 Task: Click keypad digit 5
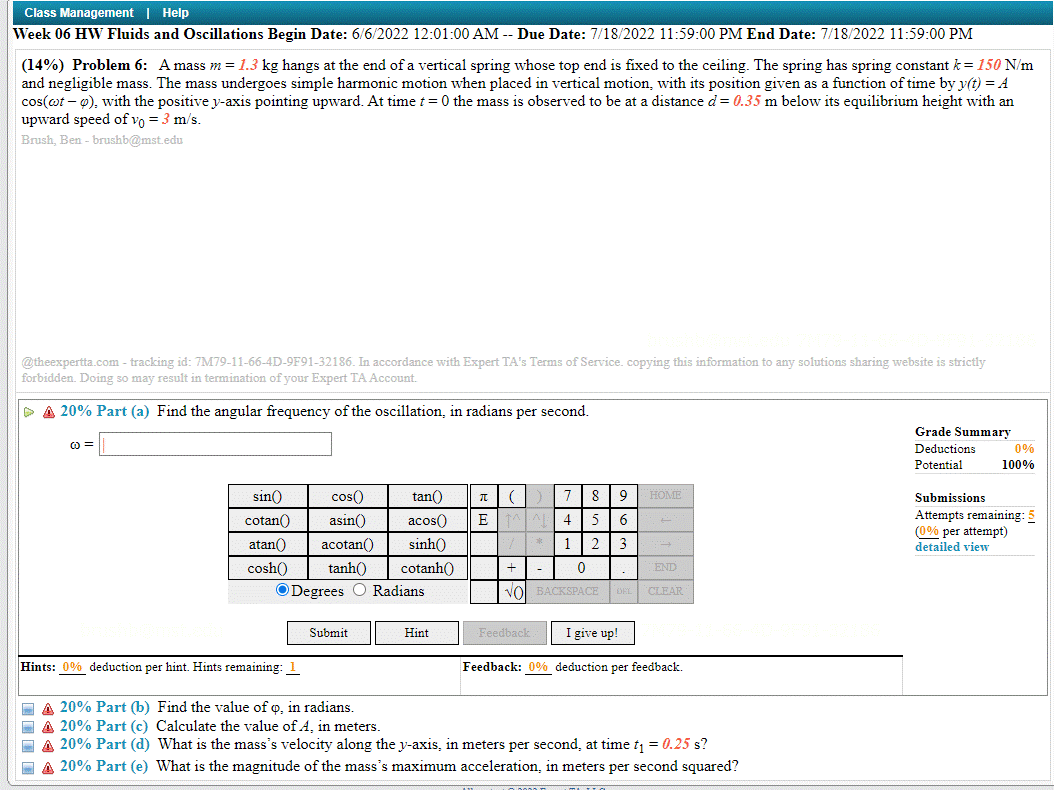pos(596,520)
